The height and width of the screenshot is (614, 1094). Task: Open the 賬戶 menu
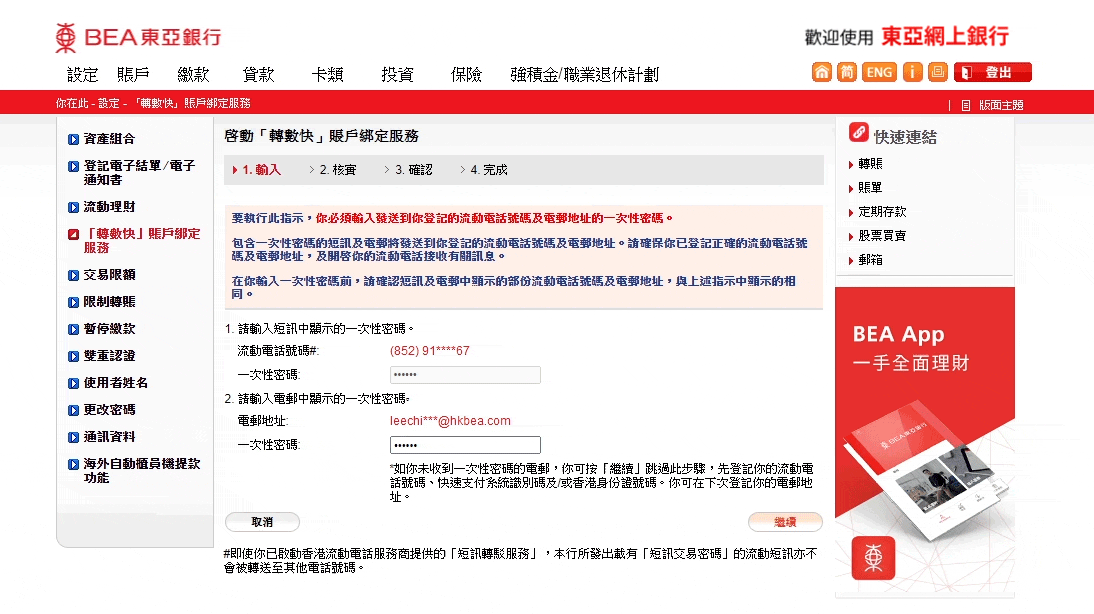click(x=133, y=75)
